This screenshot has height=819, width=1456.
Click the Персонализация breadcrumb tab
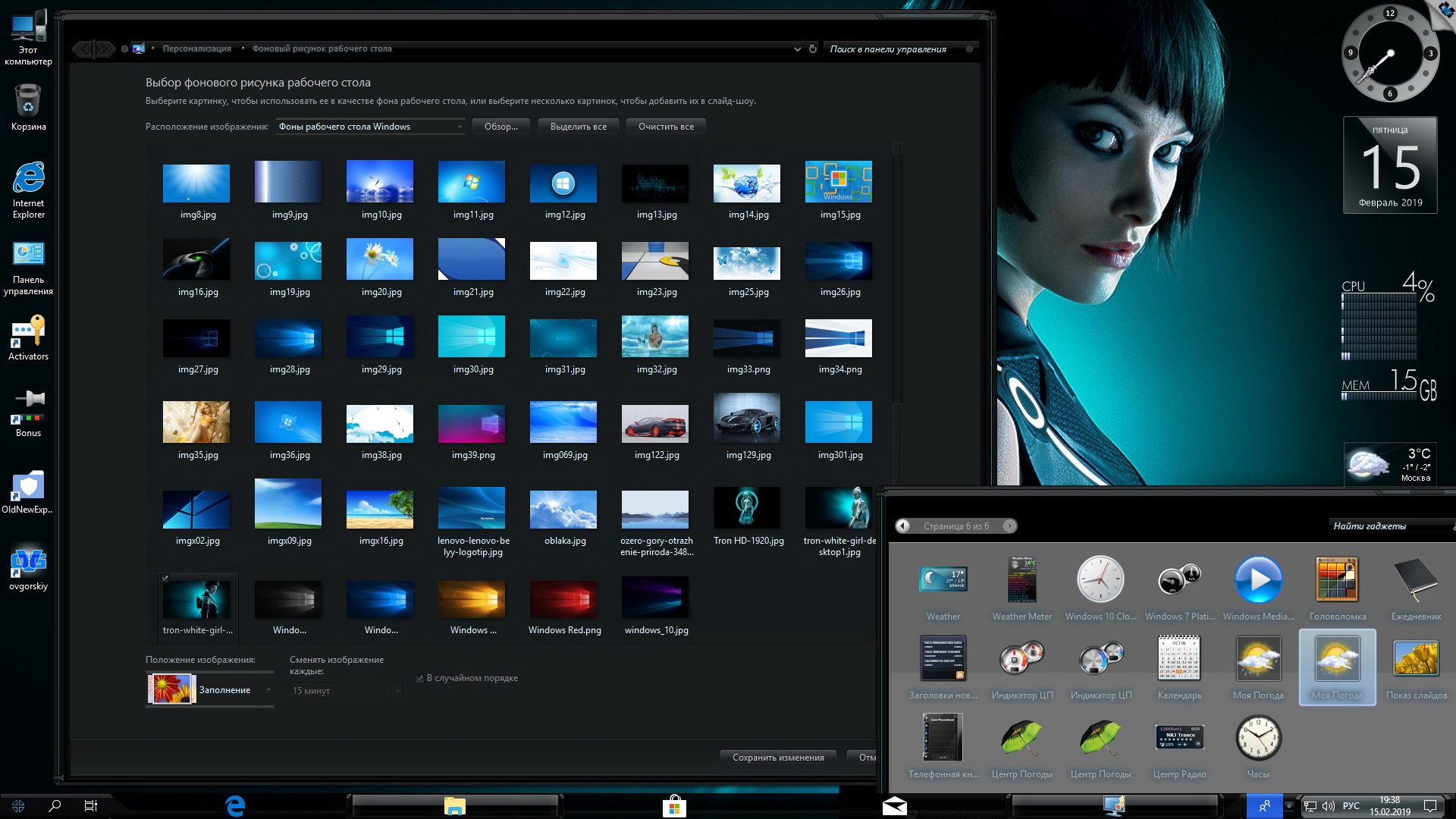[197, 48]
